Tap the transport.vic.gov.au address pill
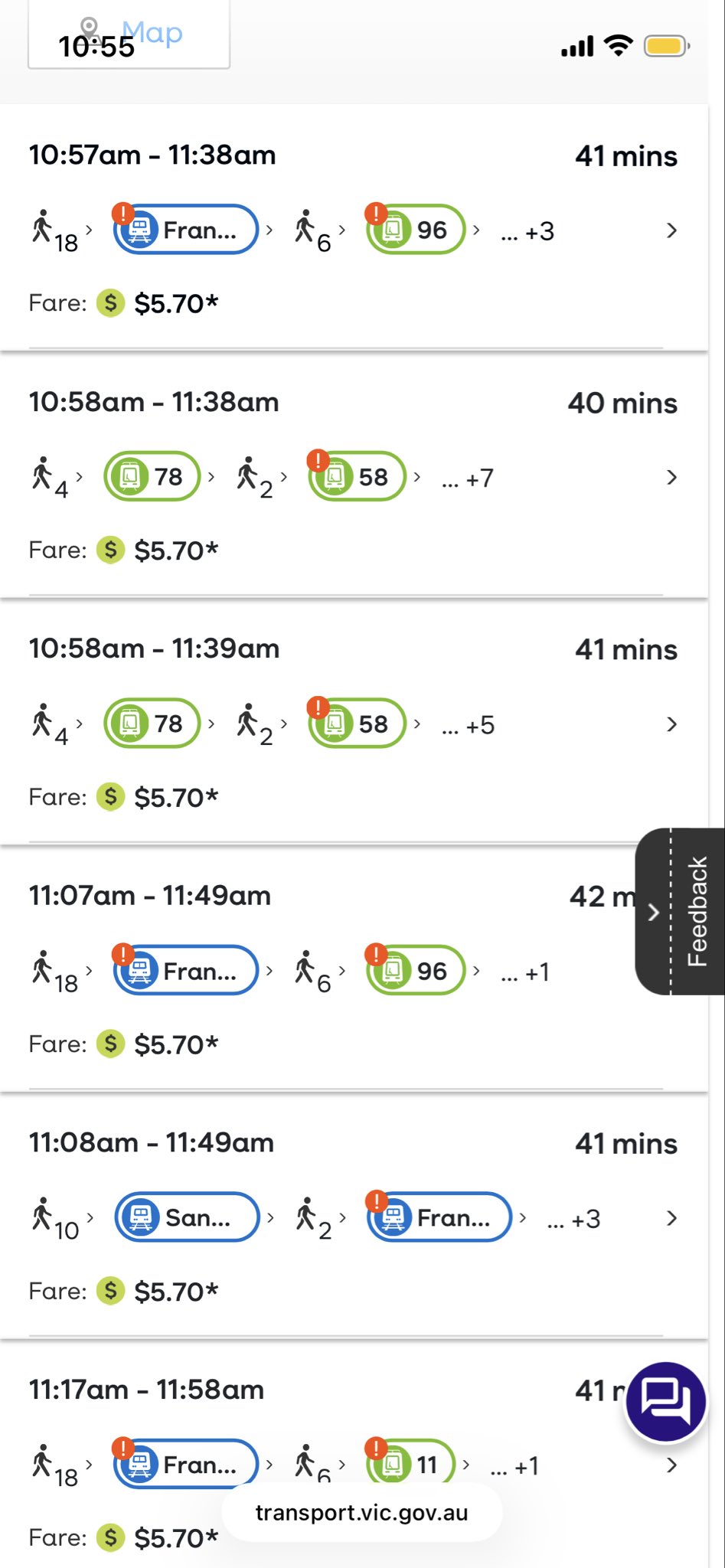 361,1513
